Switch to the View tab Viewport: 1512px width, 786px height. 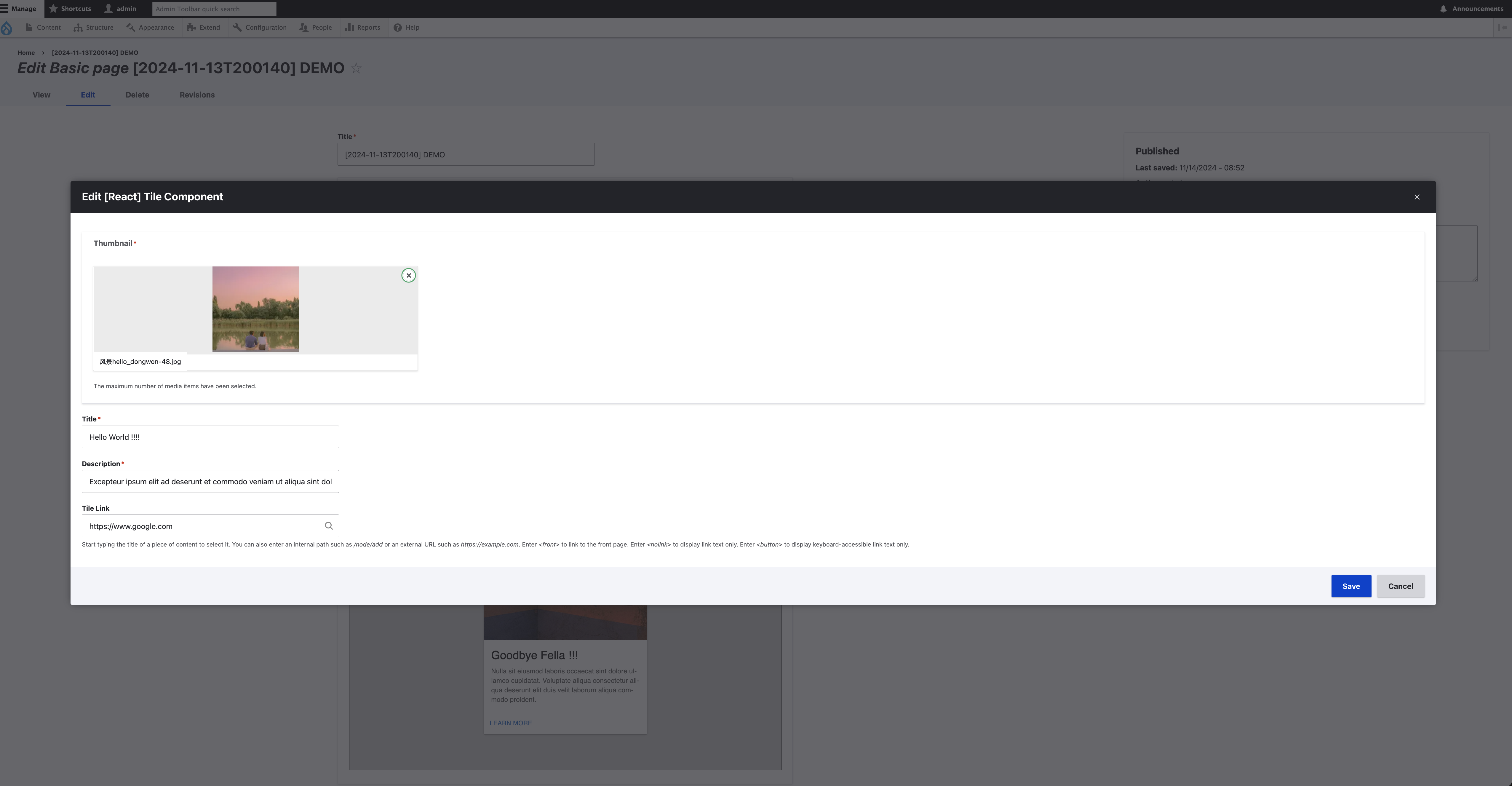[41, 95]
